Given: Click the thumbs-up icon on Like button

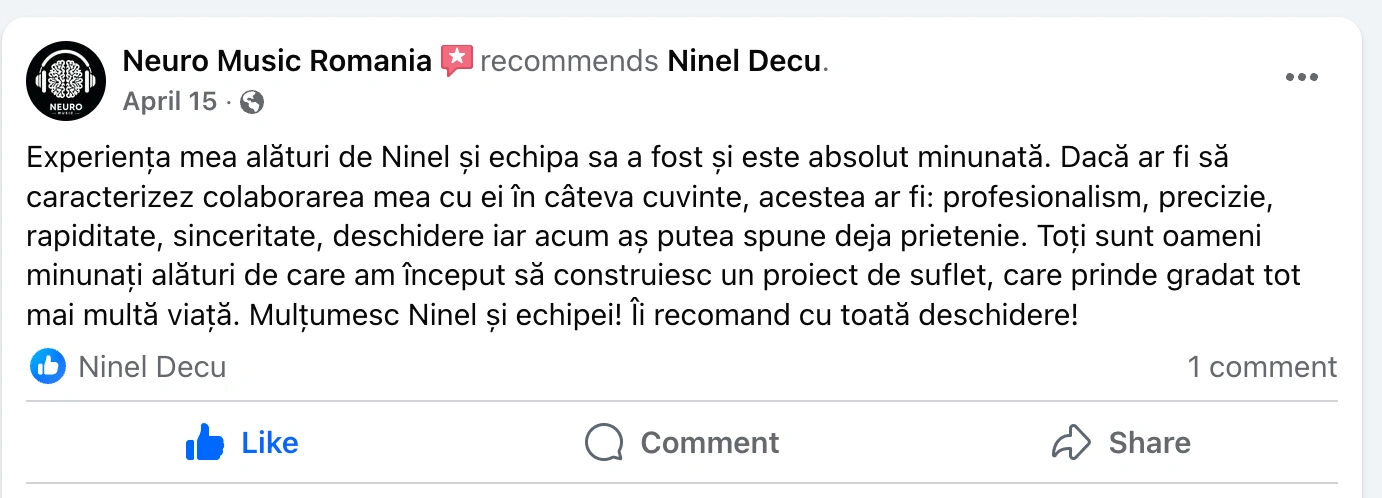Looking at the screenshot, I should click(x=205, y=442).
